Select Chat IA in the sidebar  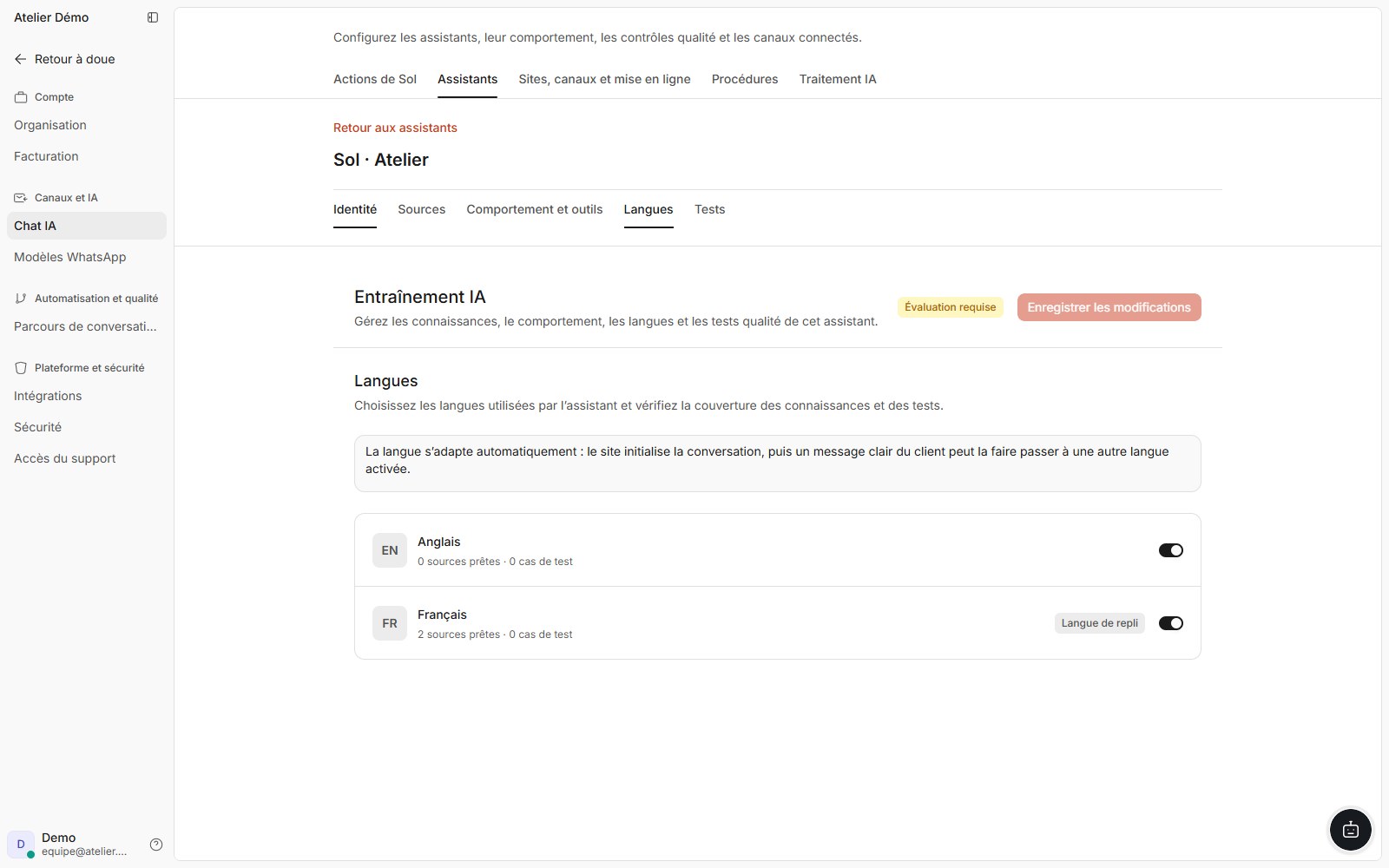point(87,226)
